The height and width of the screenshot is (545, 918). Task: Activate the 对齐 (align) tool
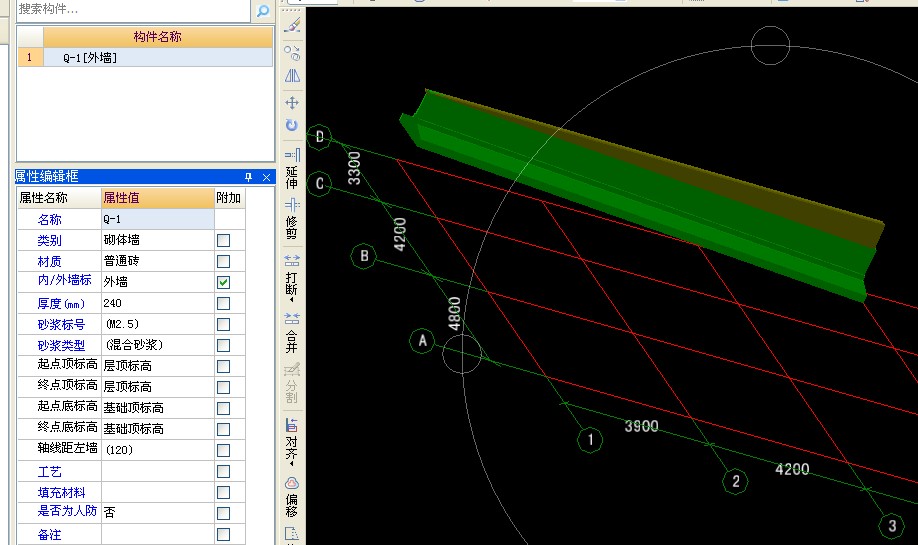pyautogui.click(x=292, y=442)
